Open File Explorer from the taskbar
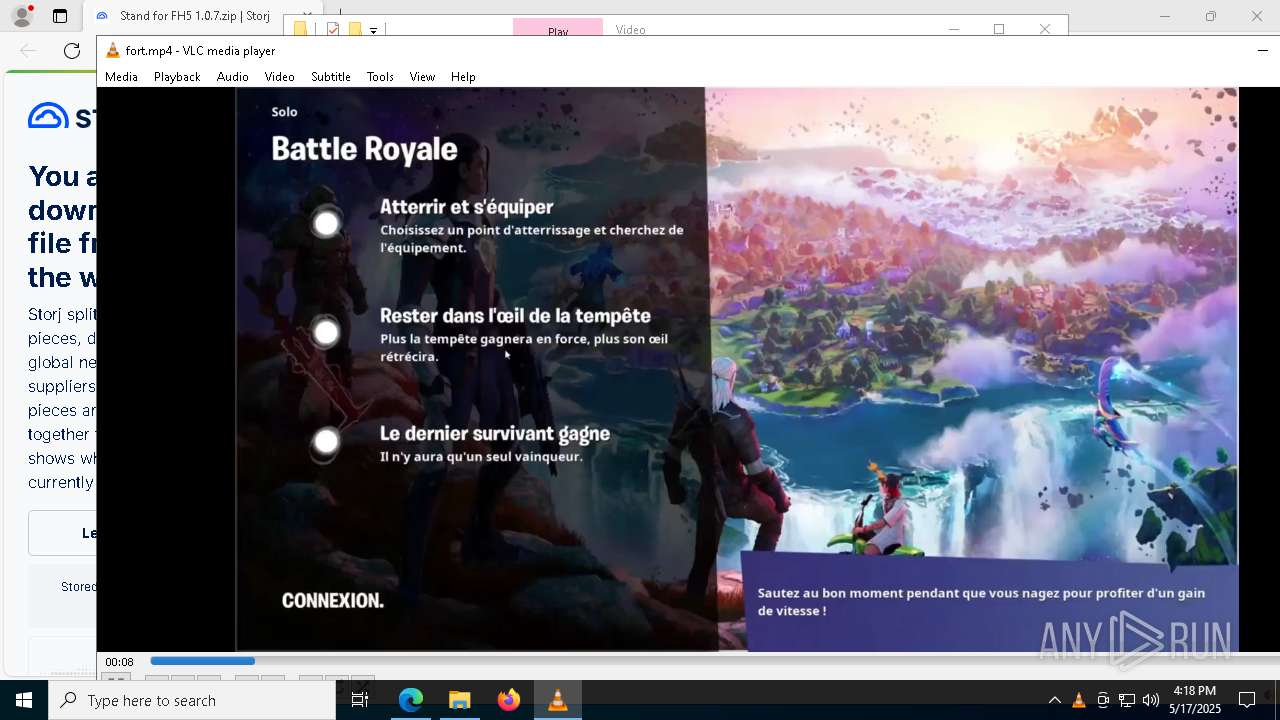The height and width of the screenshot is (720, 1280). 459,700
